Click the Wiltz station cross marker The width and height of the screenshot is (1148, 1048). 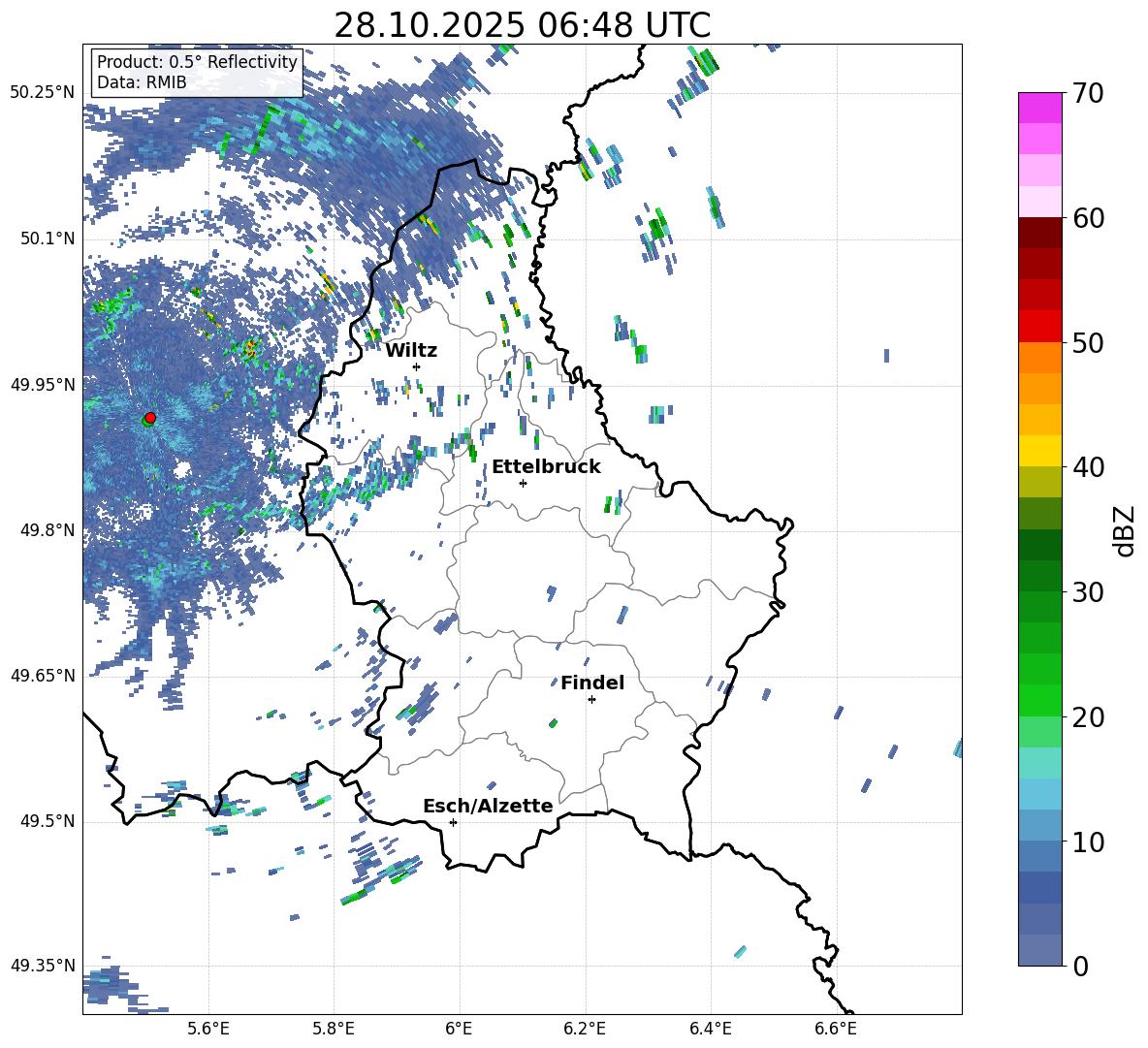416,366
